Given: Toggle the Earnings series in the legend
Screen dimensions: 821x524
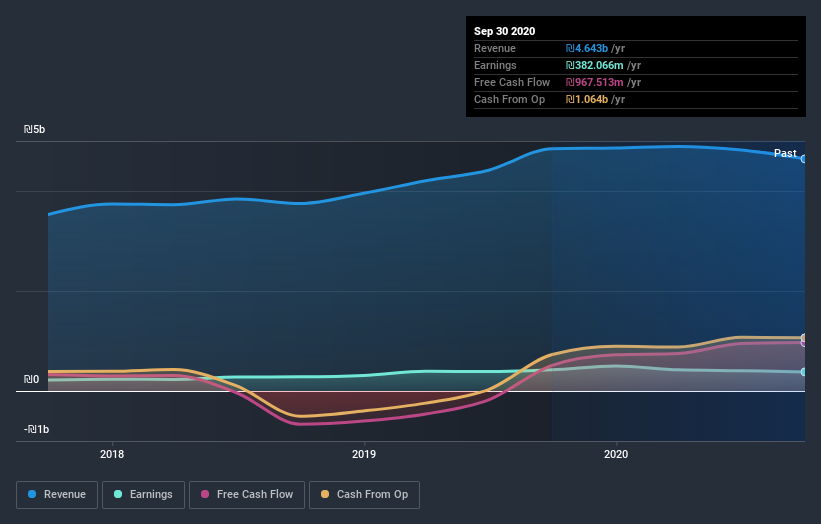Looking at the screenshot, I should click(x=143, y=495).
